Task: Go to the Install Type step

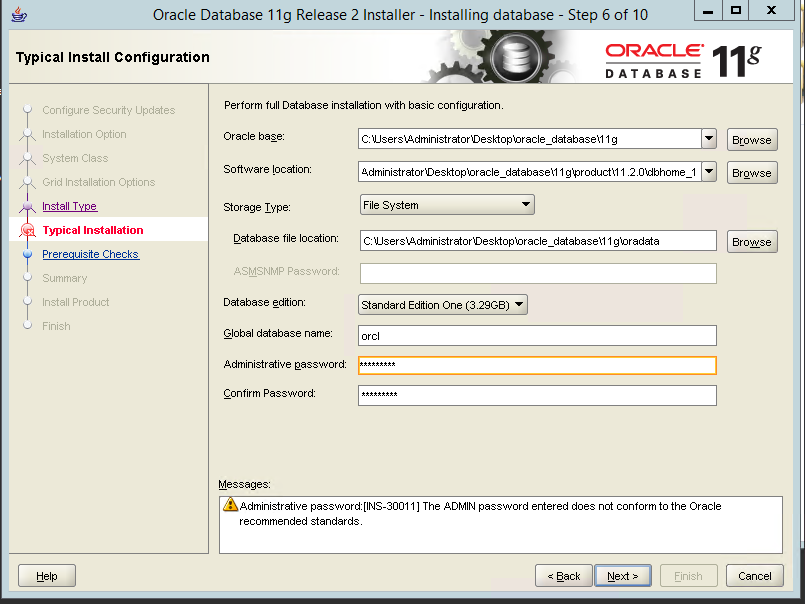Action: [69, 206]
